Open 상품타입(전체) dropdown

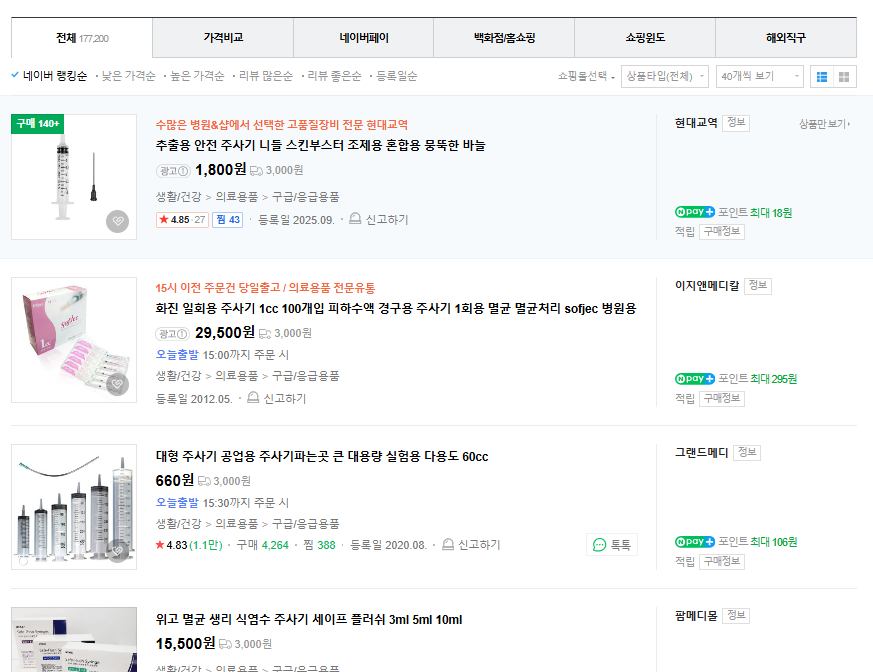point(664,76)
